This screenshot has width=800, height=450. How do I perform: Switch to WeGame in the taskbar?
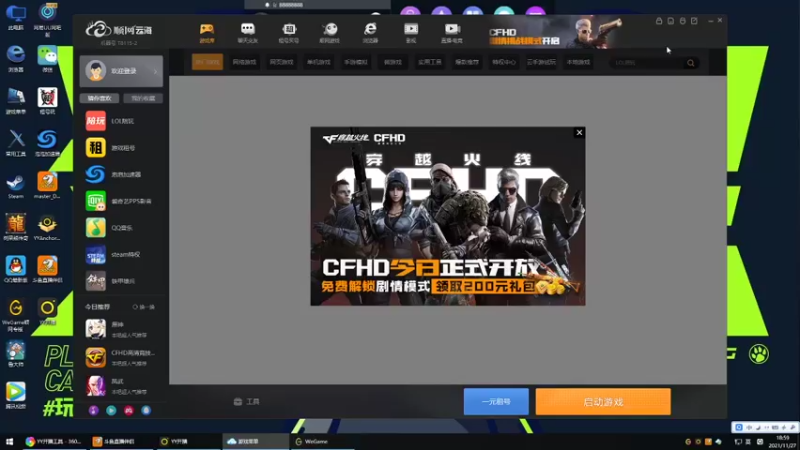tap(322, 441)
